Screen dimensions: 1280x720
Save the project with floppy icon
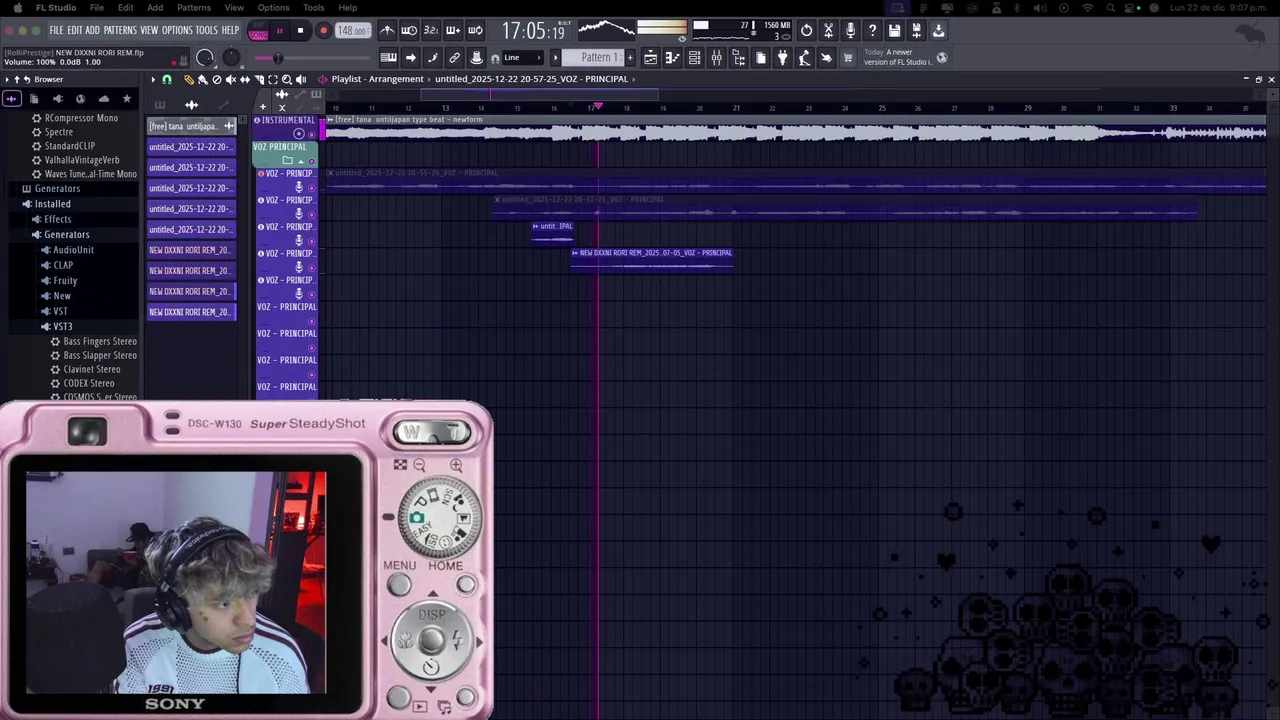click(x=894, y=30)
